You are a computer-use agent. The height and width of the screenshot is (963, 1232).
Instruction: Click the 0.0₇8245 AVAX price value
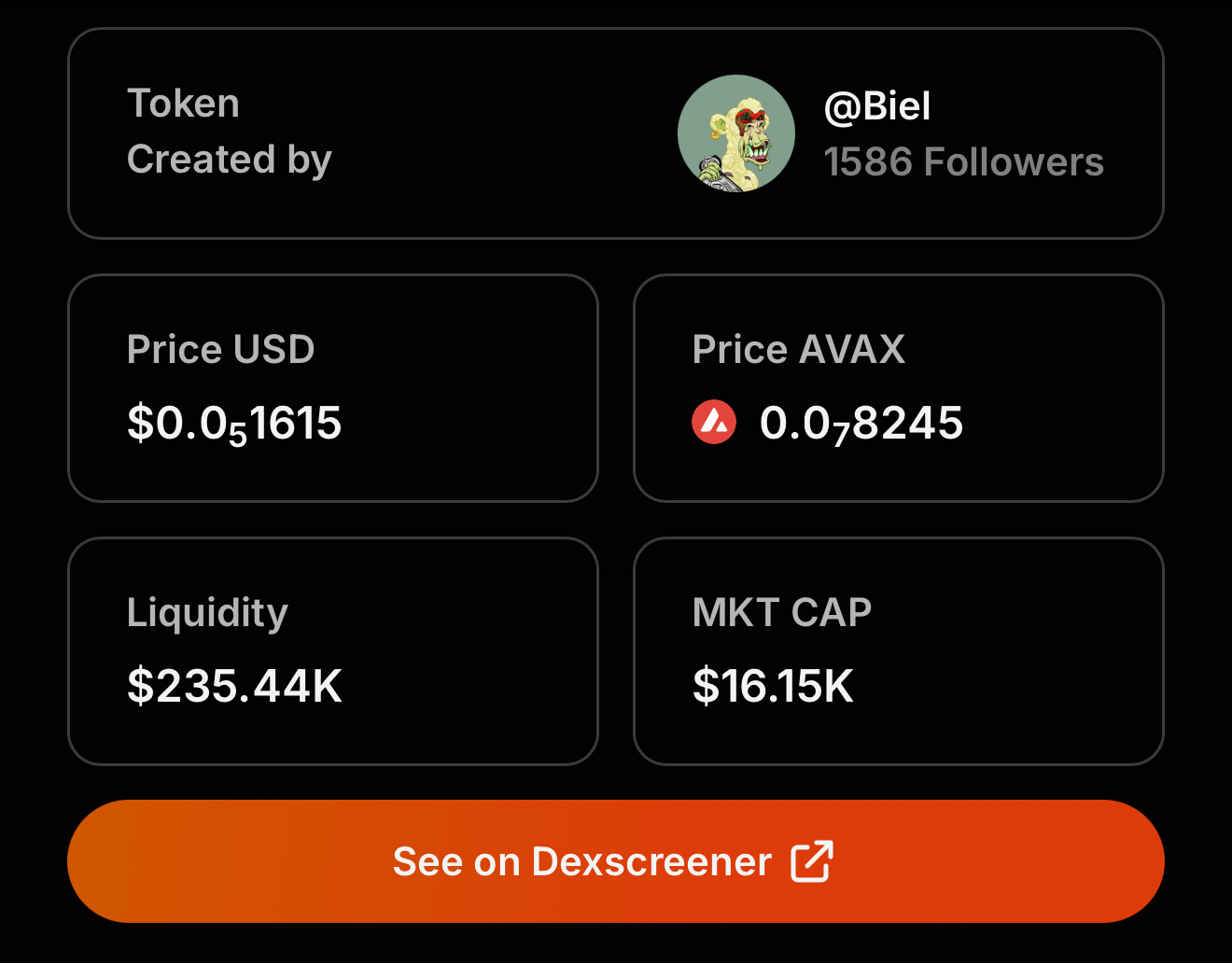coord(861,423)
